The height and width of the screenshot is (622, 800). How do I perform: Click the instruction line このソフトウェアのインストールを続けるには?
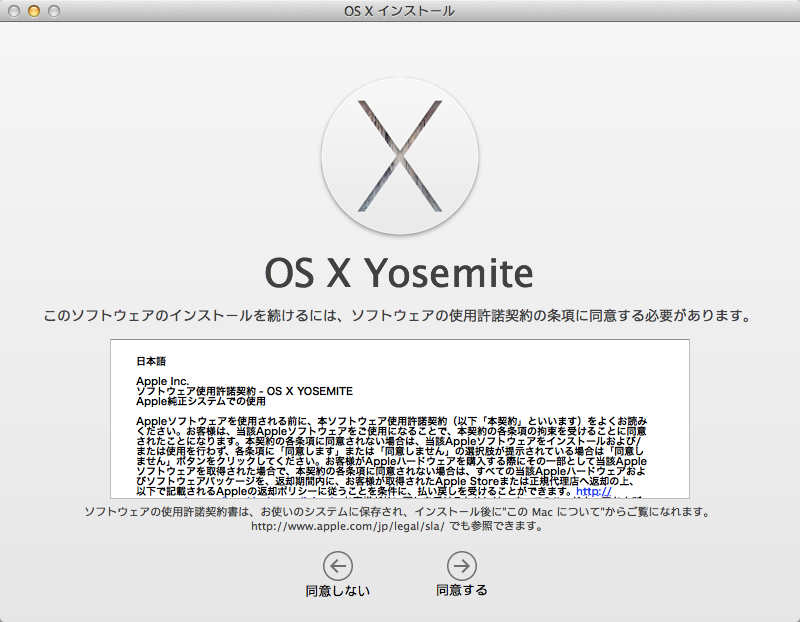point(397,316)
